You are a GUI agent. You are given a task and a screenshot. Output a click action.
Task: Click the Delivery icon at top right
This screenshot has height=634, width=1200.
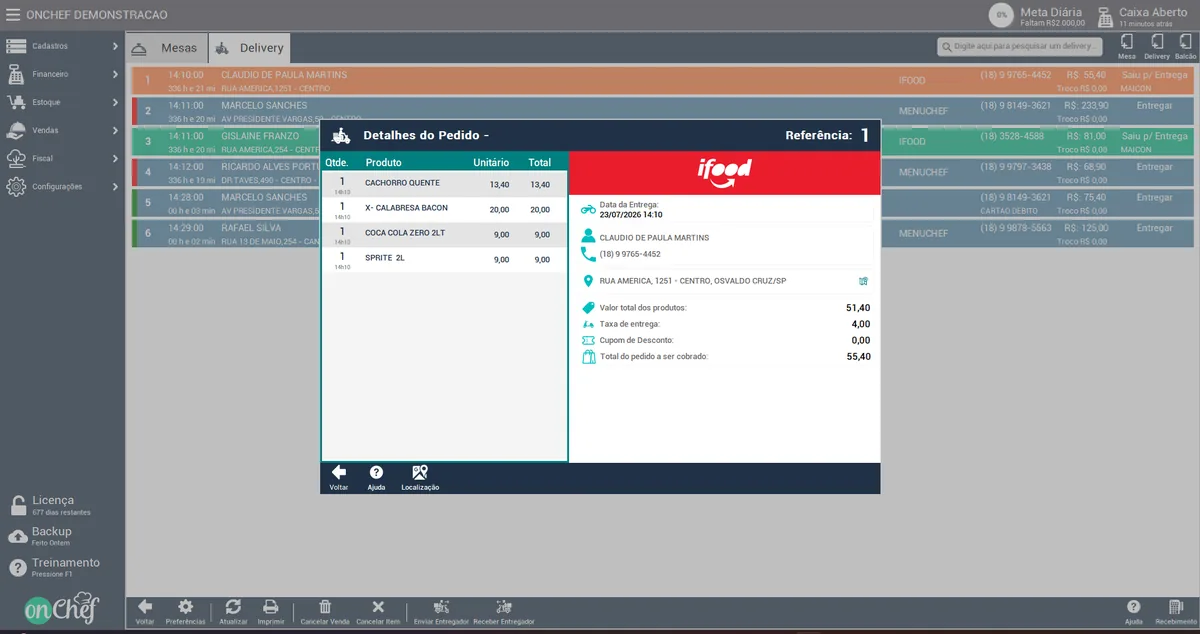coord(1157,47)
